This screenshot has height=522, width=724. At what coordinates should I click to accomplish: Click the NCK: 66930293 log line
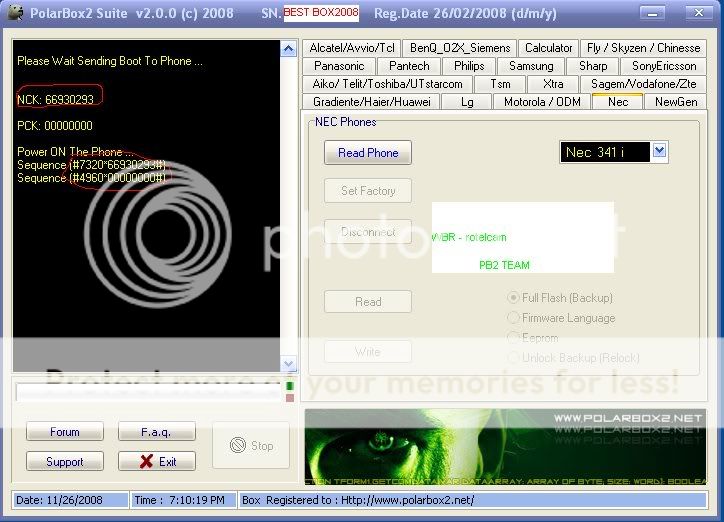(55, 100)
